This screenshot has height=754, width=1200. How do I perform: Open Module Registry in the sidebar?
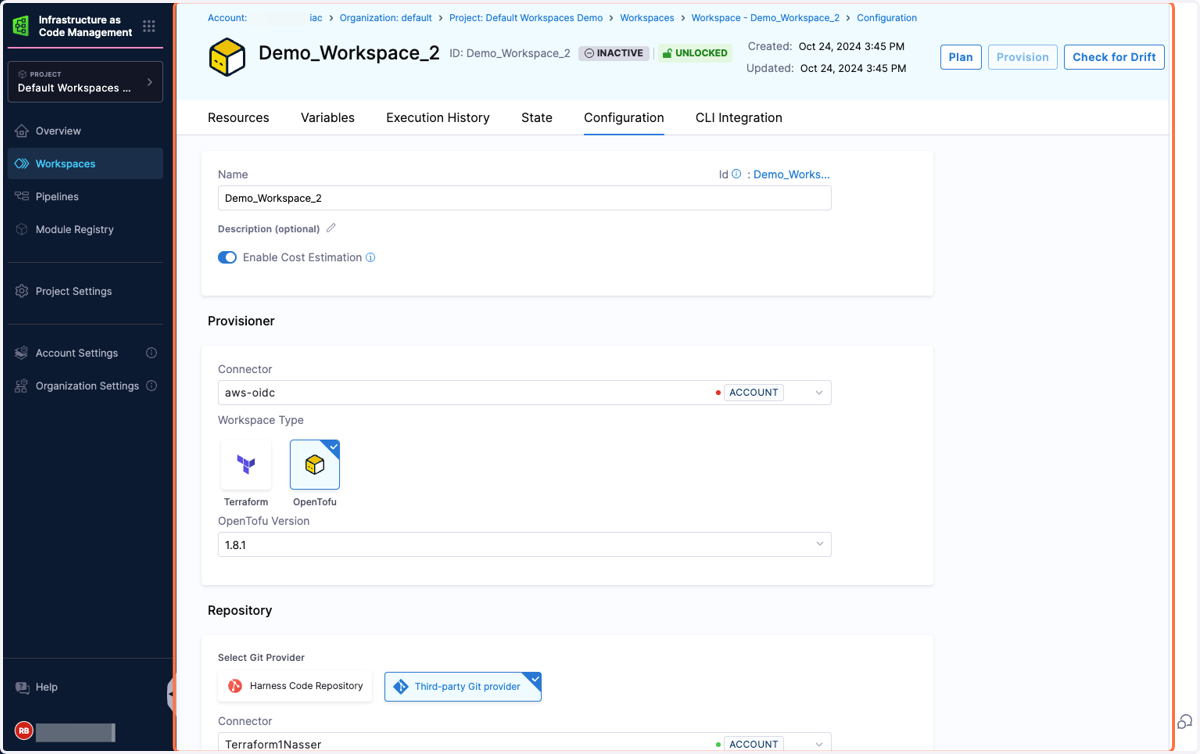[x=85, y=230]
